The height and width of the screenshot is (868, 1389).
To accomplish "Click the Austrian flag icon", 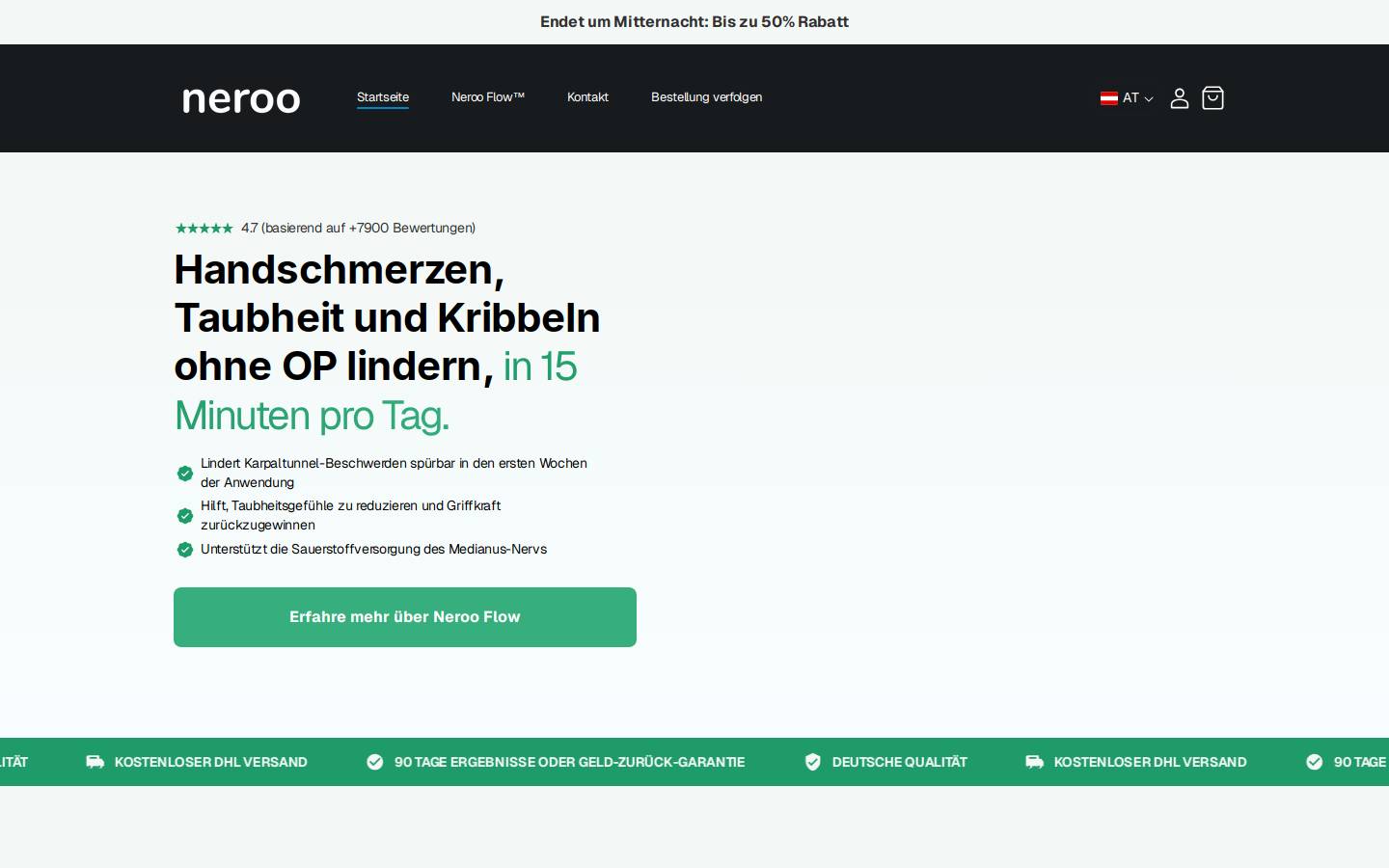I will [x=1109, y=98].
